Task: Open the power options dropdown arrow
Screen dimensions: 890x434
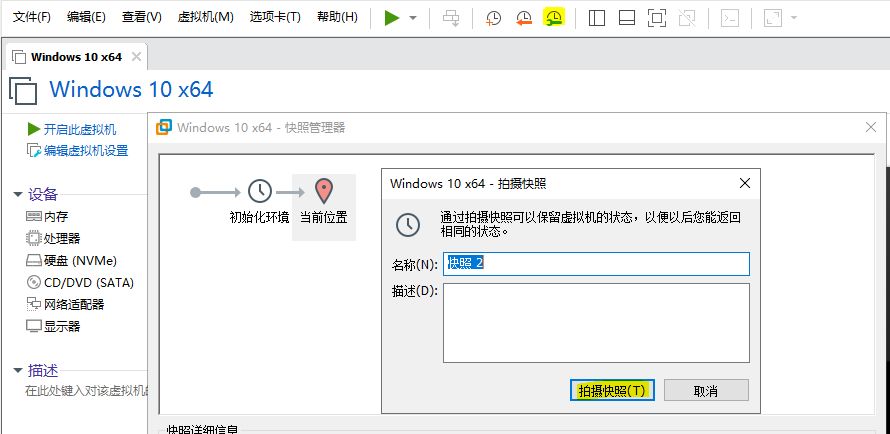Action: [413, 18]
